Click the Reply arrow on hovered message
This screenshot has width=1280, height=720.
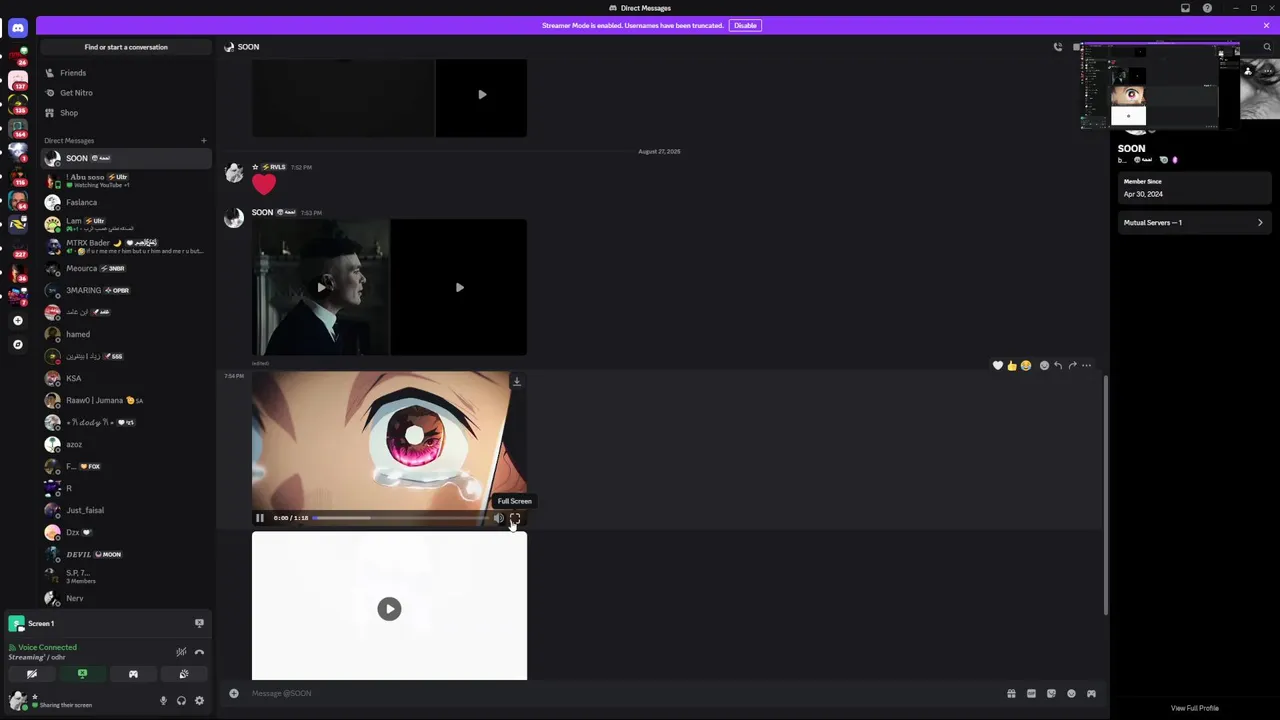(1058, 366)
